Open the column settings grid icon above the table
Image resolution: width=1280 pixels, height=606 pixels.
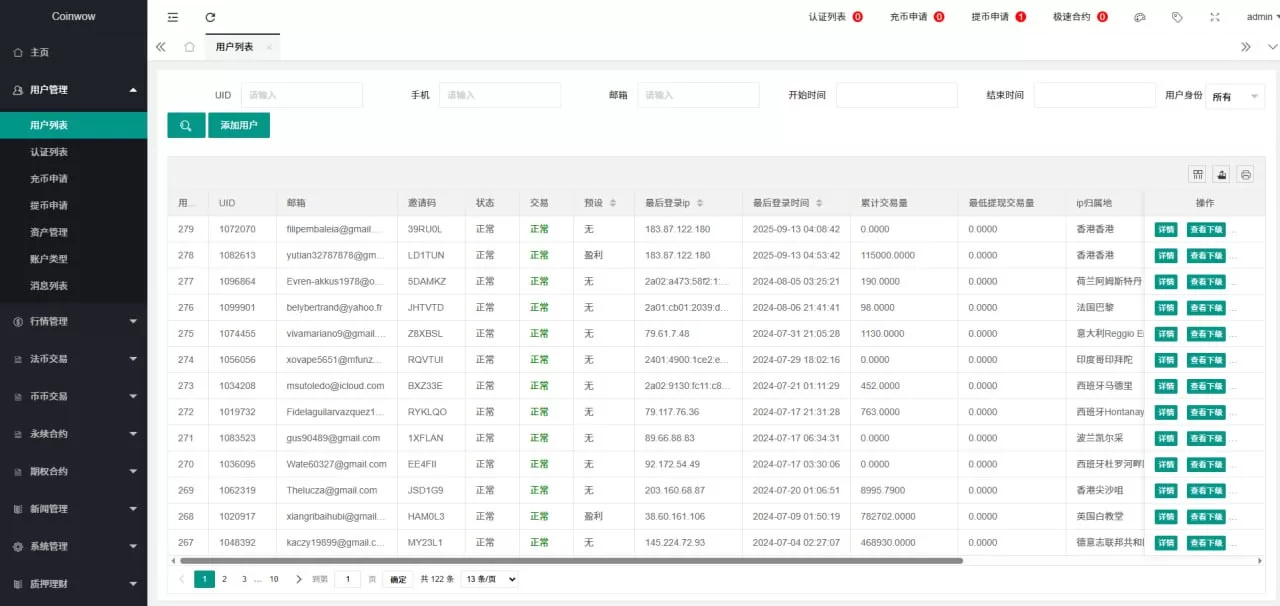[1197, 174]
